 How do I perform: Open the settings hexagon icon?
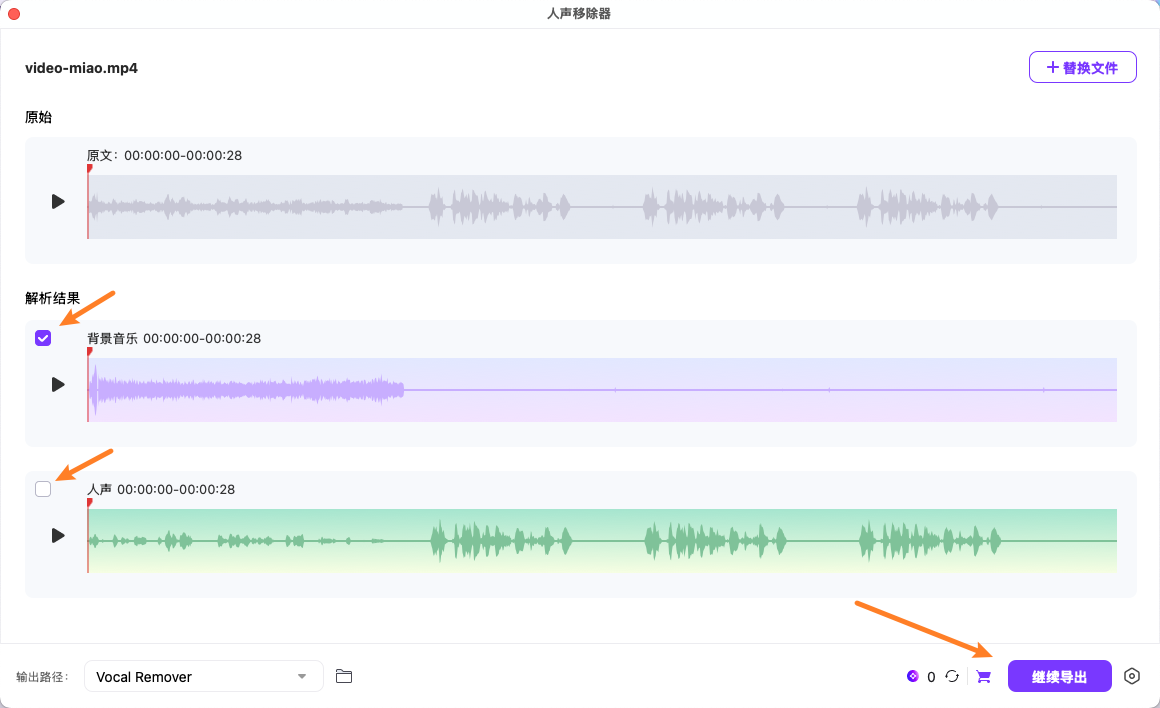tap(1132, 676)
